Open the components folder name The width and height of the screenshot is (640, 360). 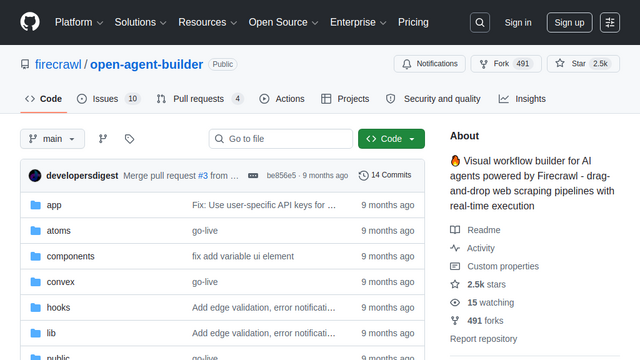(x=71, y=256)
